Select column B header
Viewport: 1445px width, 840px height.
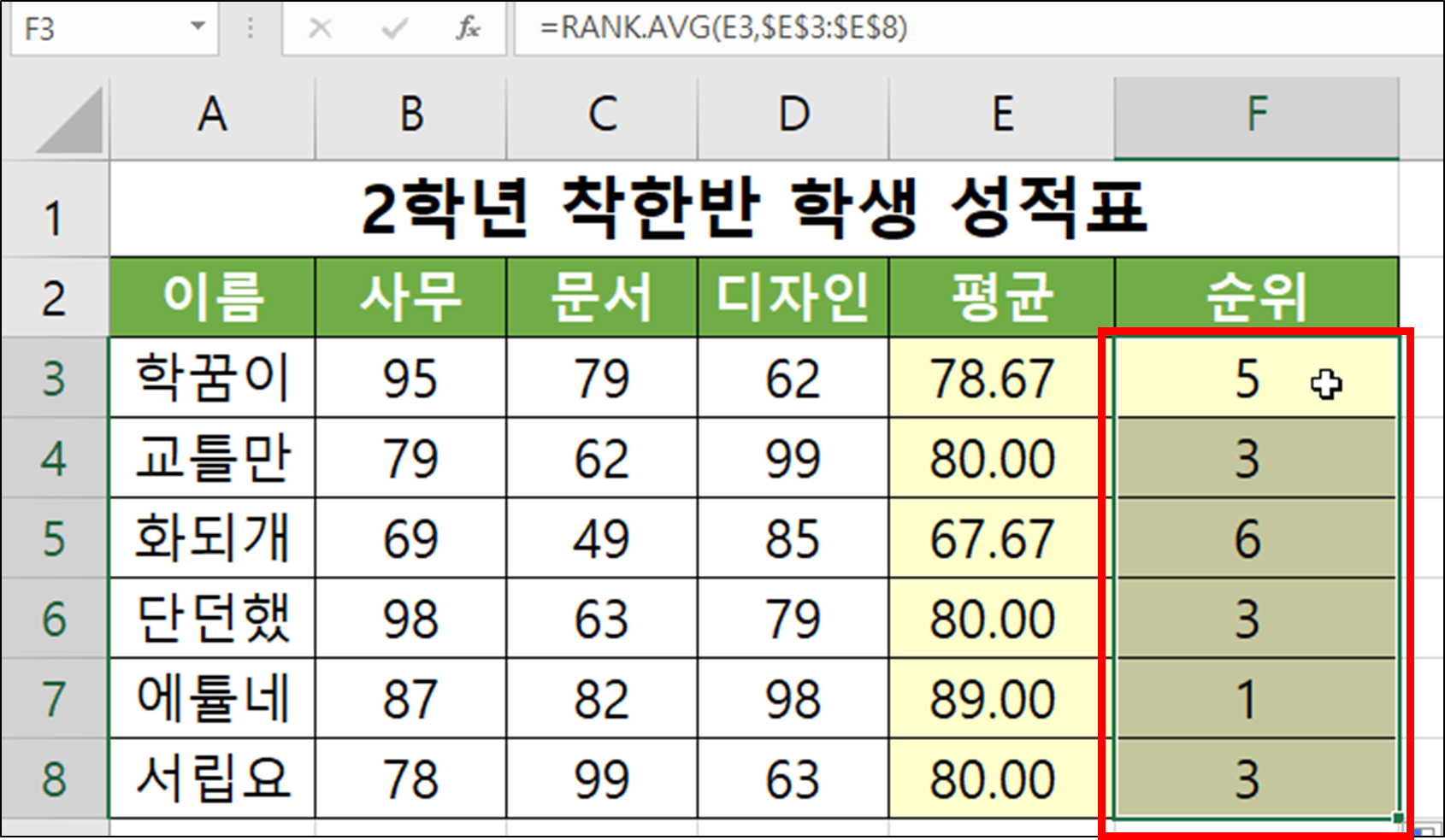click(x=411, y=115)
